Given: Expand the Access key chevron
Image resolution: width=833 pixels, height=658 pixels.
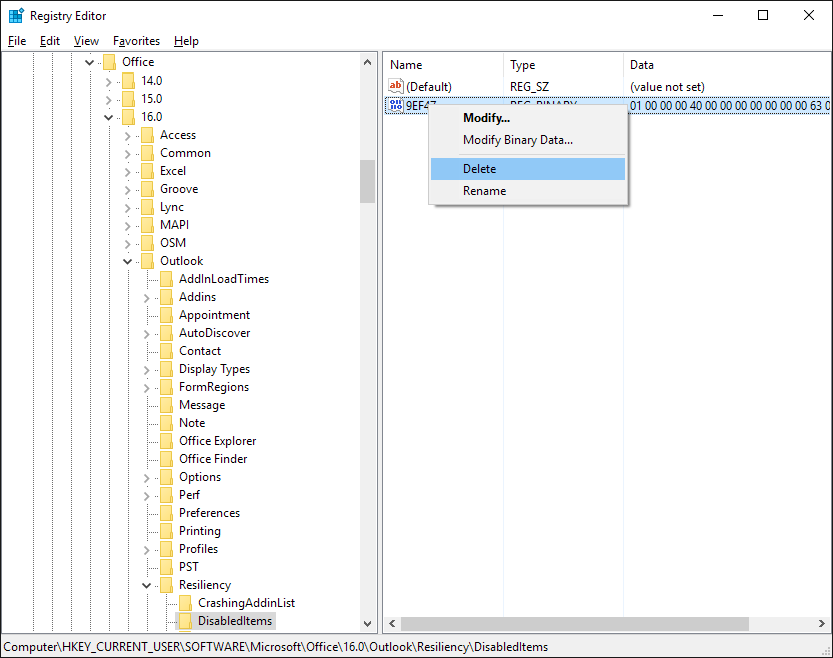Looking at the screenshot, I should tap(128, 136).
